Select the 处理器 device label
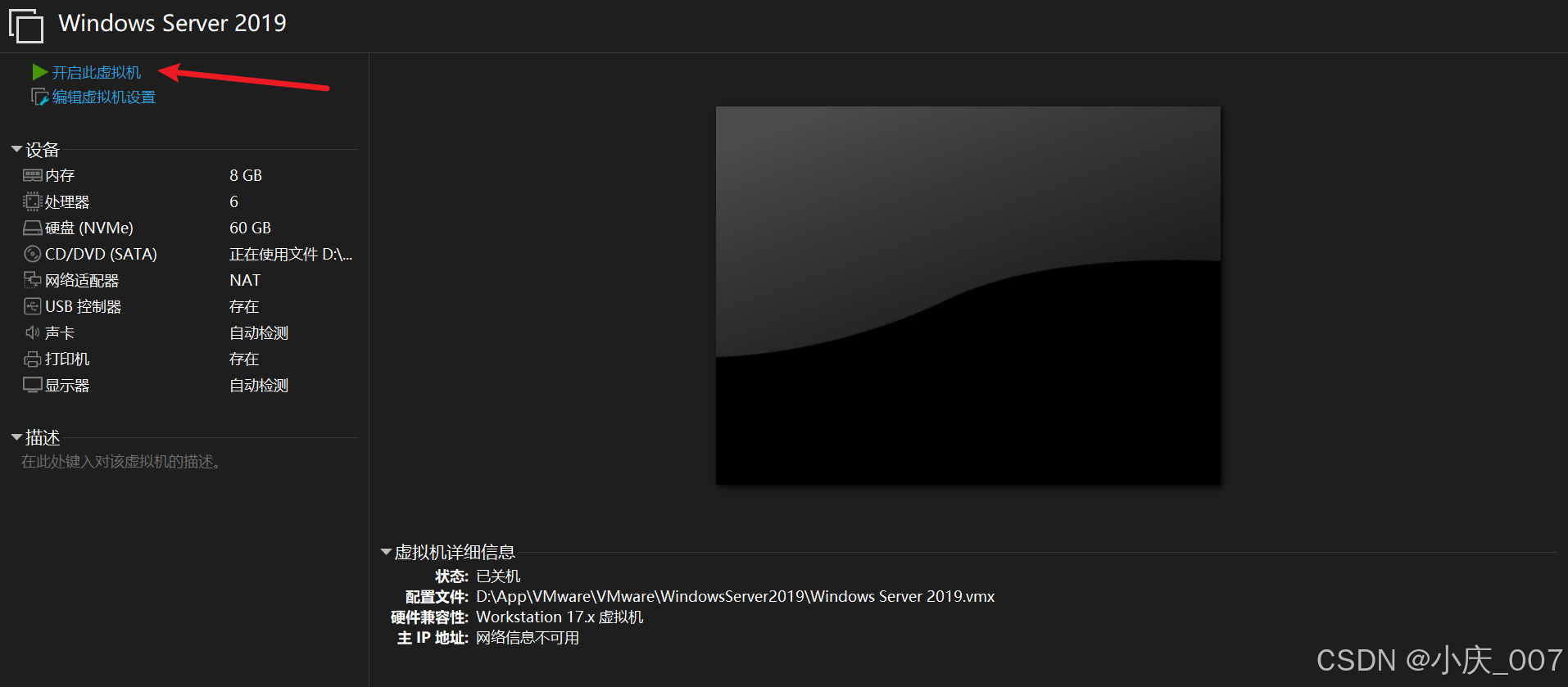1568x687 pixels. tap(67, 201)
